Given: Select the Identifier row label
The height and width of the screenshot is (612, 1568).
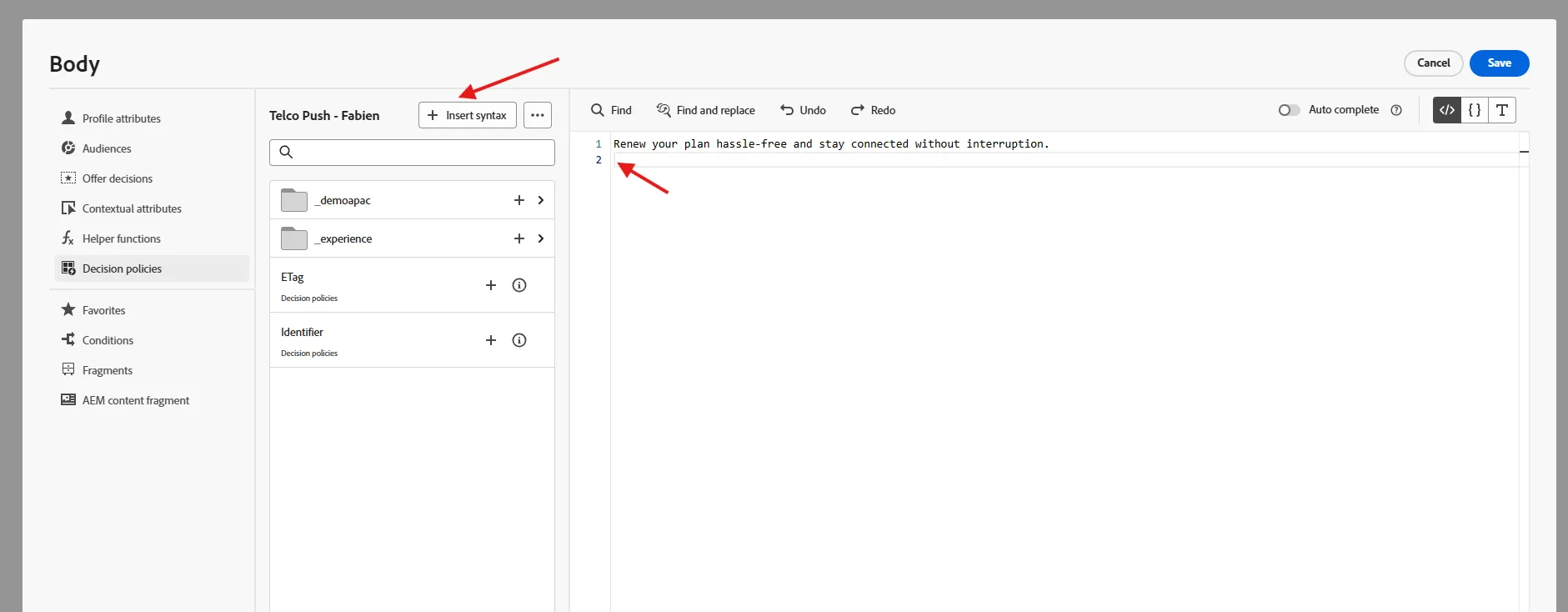Looking at the screenshot, I should [x=302, y=332].
